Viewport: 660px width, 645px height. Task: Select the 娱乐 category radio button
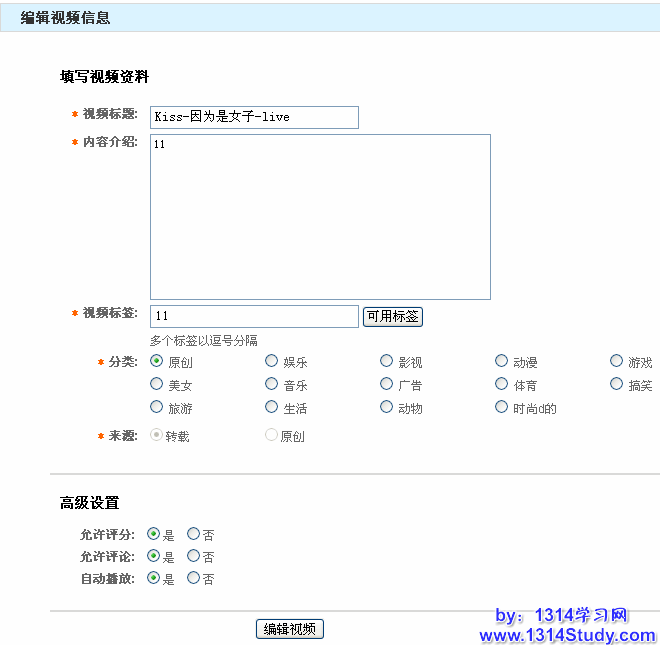tap(272, 361)
